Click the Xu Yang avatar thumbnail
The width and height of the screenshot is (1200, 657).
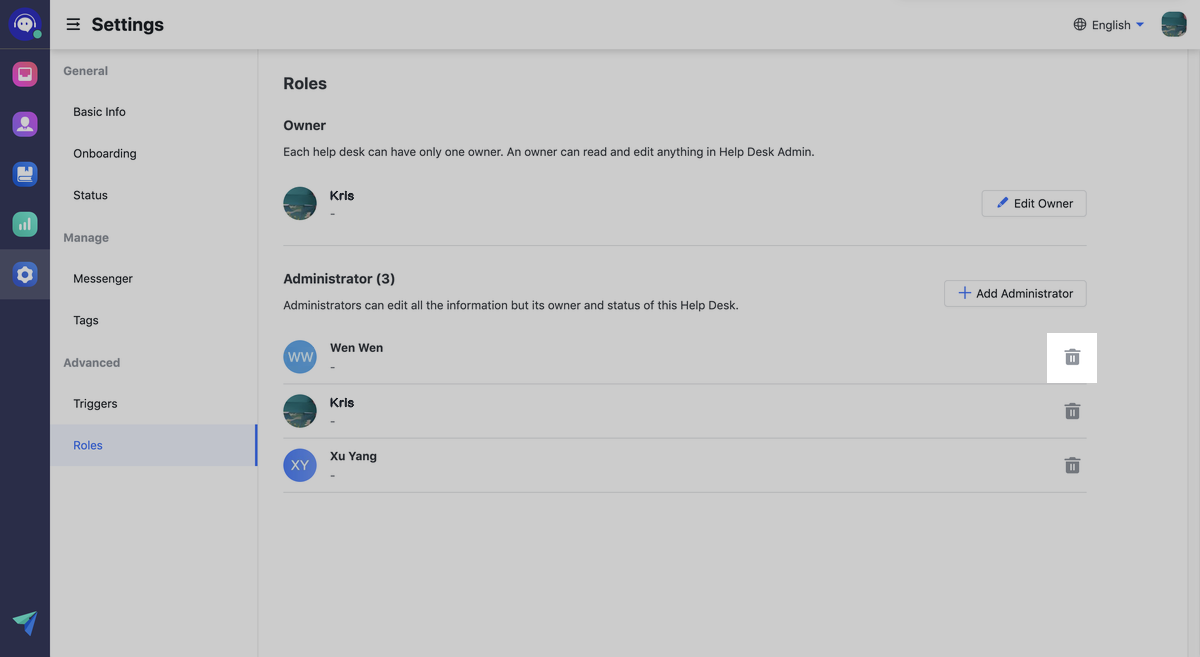click(300, 465)
